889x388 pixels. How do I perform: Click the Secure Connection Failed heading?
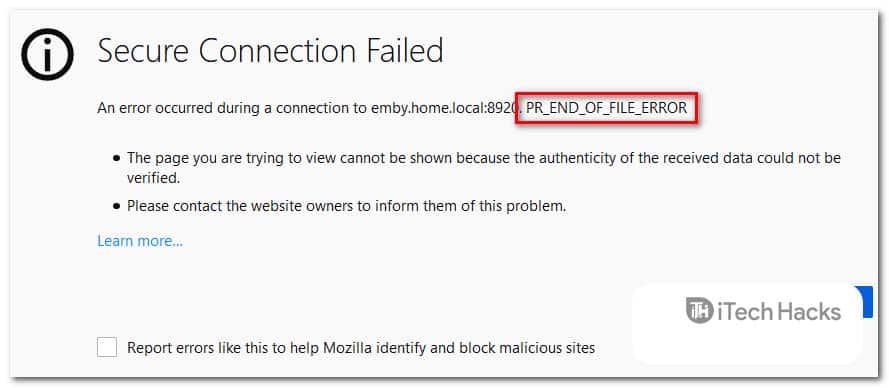(x=270, y=50)
